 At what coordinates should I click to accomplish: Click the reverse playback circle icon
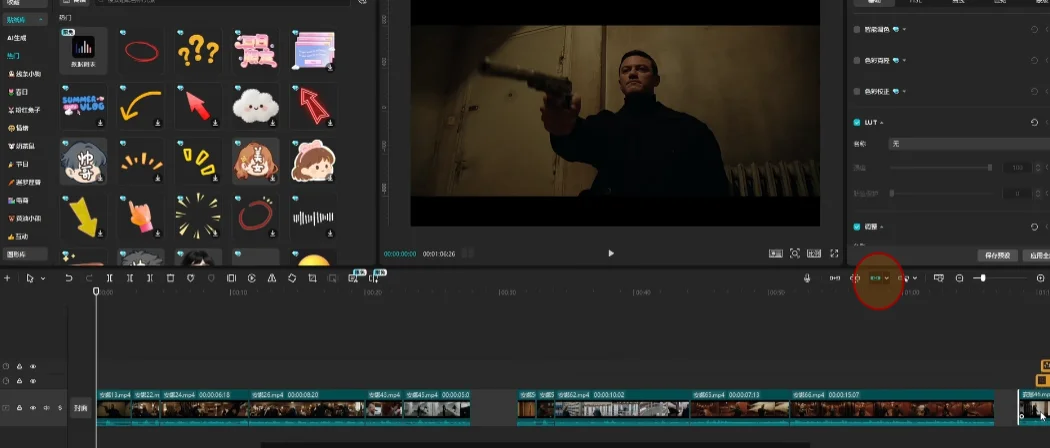point(252,278)
